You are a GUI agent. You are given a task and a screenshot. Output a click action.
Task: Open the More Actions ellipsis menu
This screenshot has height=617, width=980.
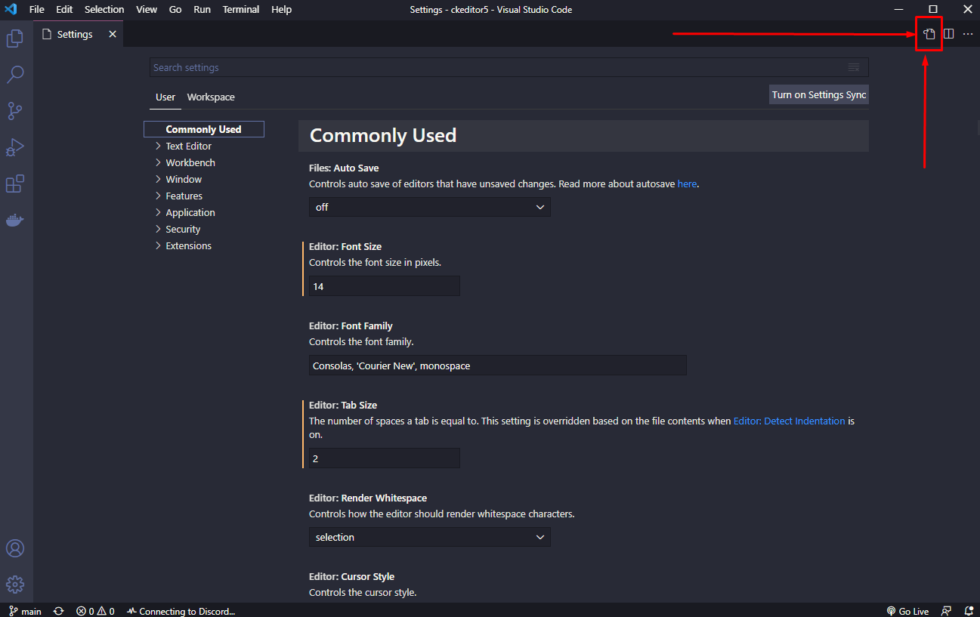coord(968,34)
